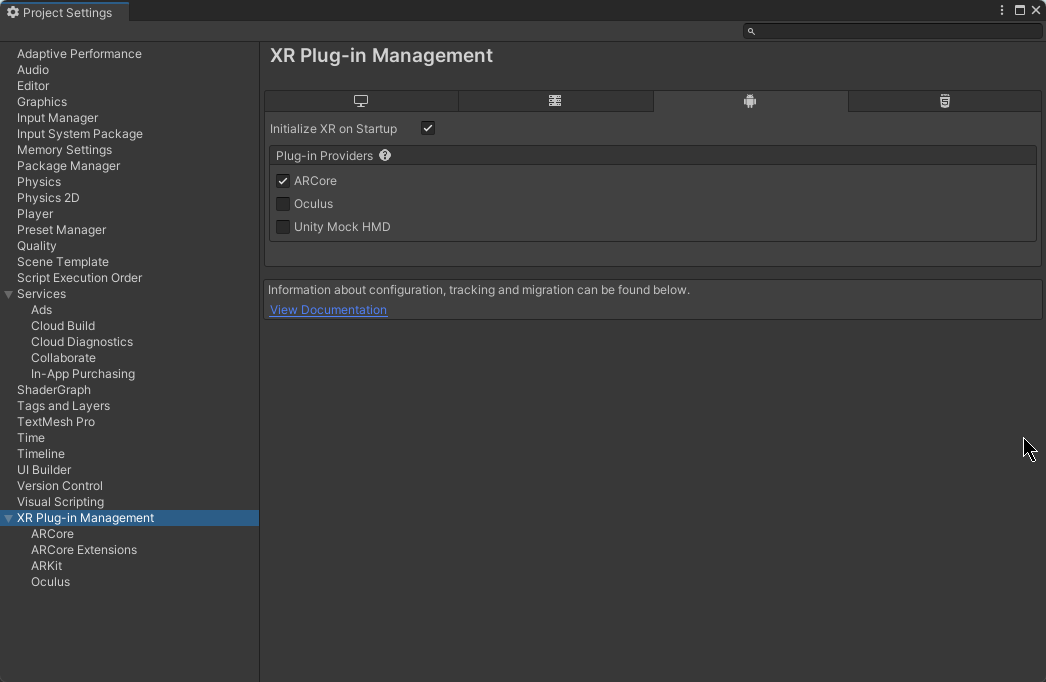Screen dimensions: 1046x682
Task: Open the ARCore Extensions settings
Action: click(84, 550)
